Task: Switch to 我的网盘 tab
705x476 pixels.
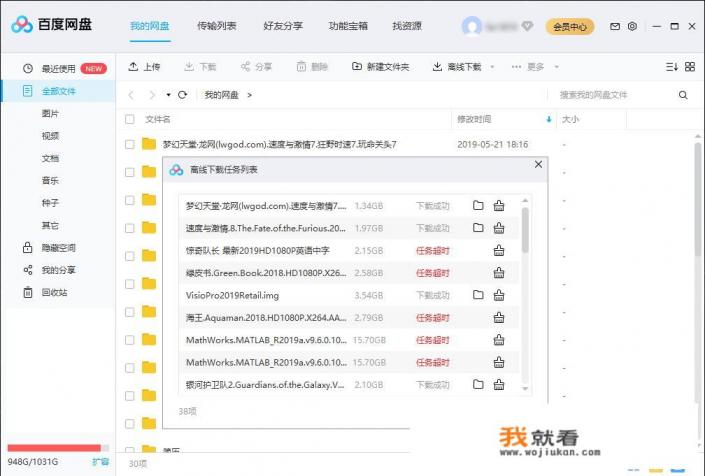Action: [150, 26]
